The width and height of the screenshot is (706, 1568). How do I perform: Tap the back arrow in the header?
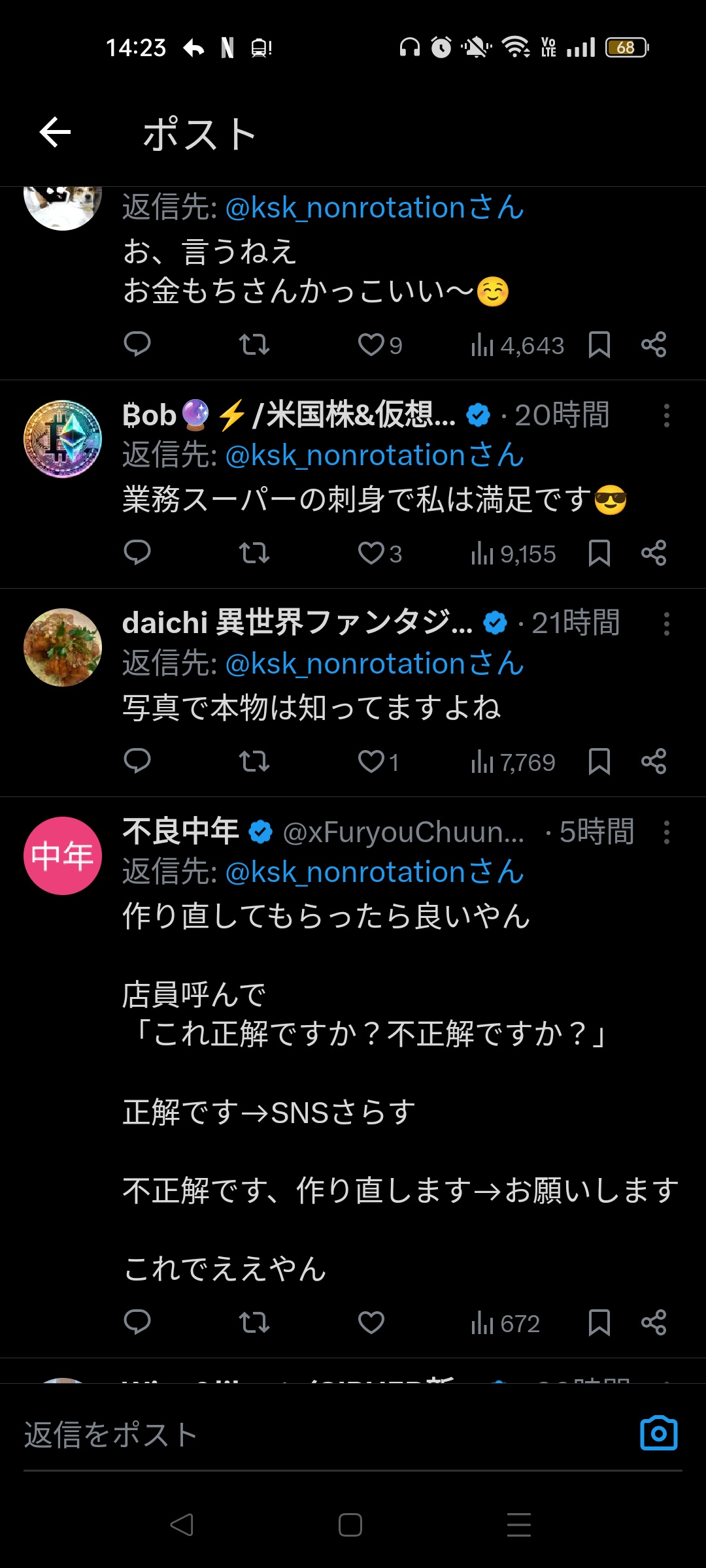point(55,133)
